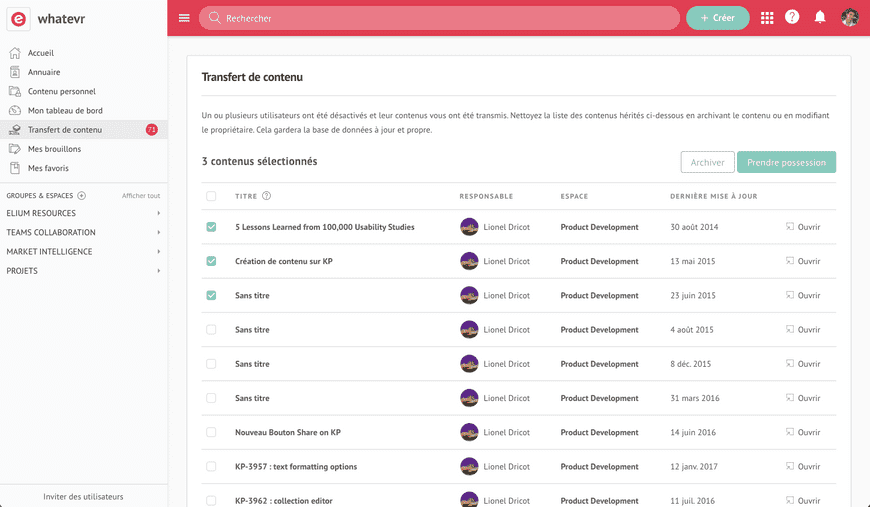This screenshot has width=870, height=507.
Task: Click the Mes brouillons icon
Action: click(15, 149)
